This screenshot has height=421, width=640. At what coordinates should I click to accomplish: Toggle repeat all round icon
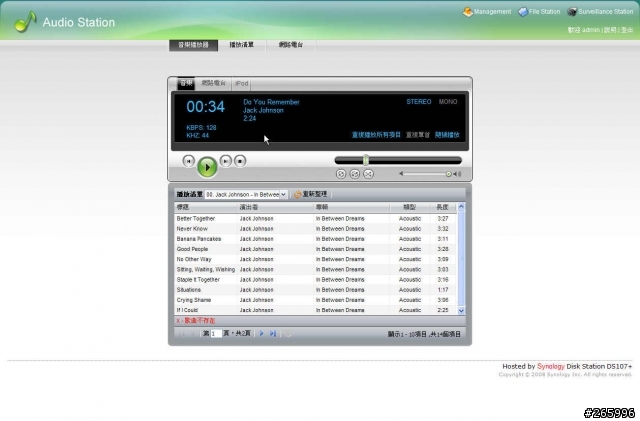[341, 174]
